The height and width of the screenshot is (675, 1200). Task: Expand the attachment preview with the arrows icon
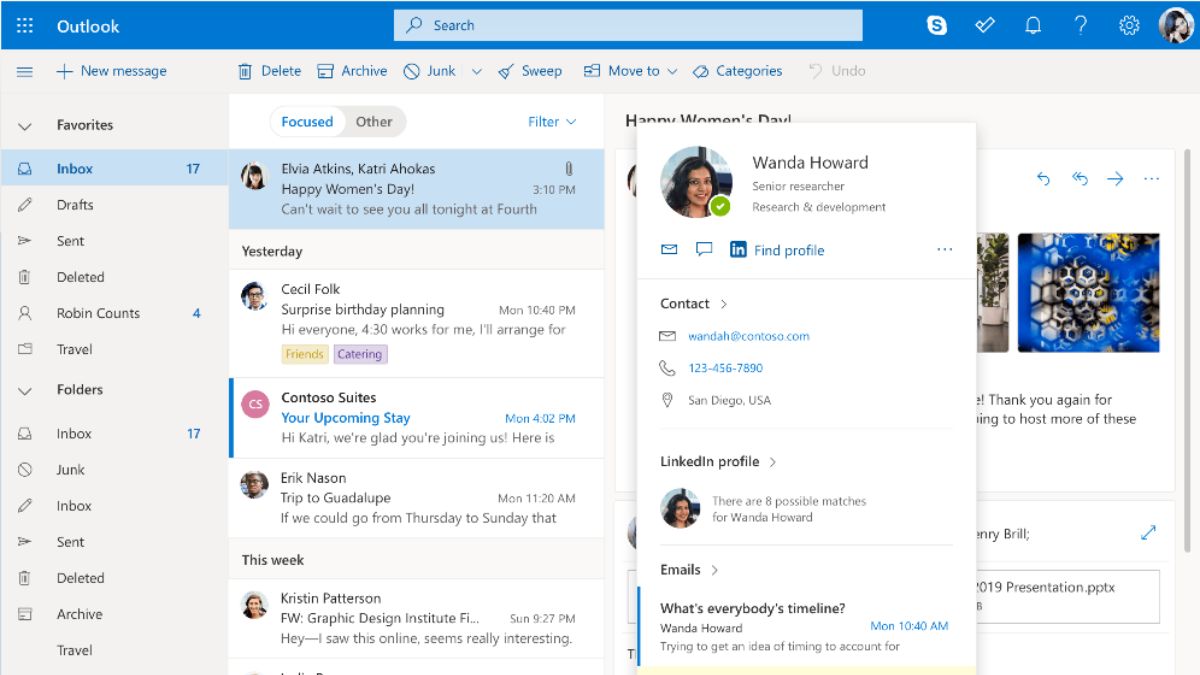pyautogui.click(x=1148, y=534)
